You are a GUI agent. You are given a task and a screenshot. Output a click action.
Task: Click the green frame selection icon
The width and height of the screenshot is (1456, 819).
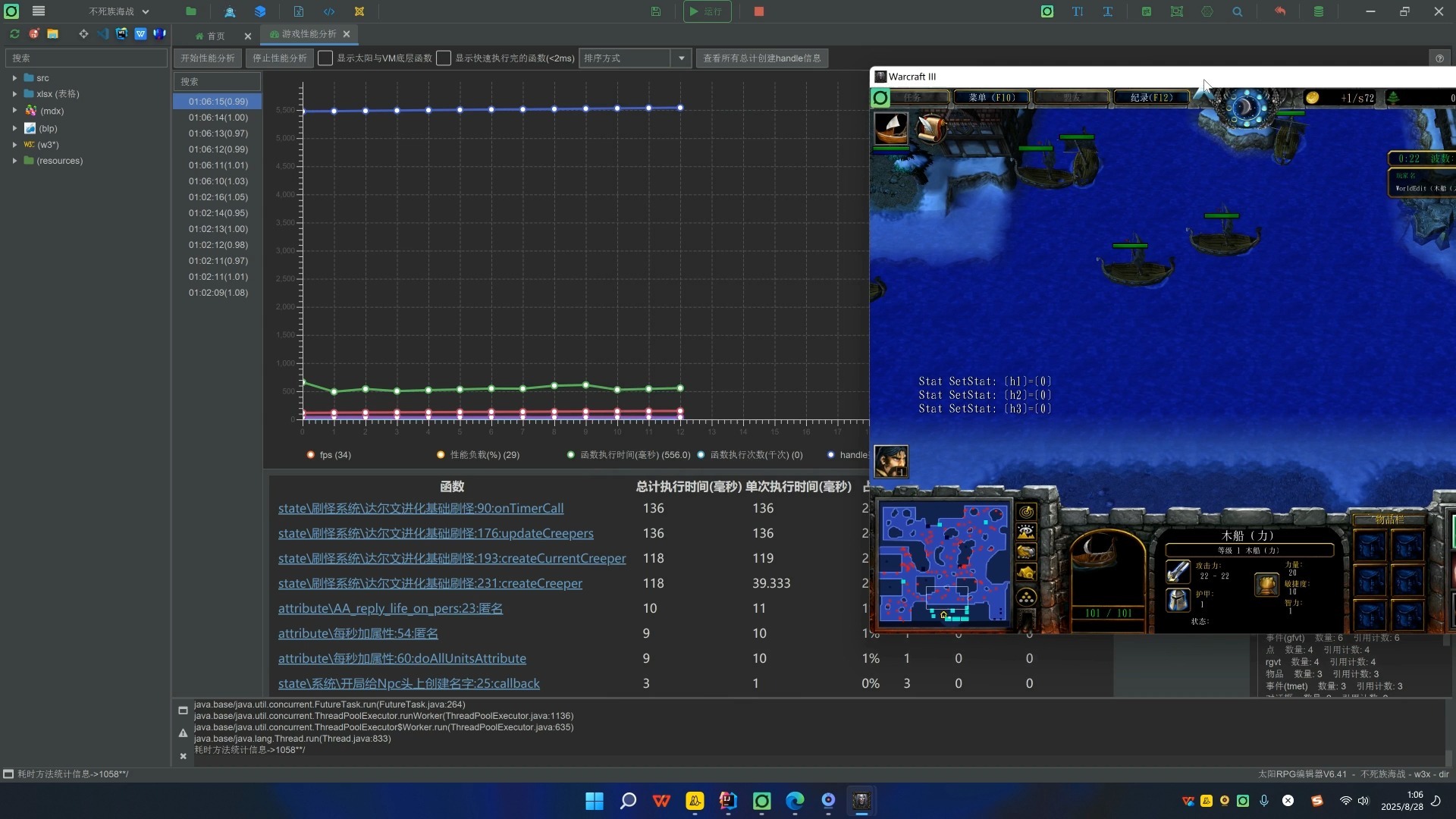pos(1177,11)
